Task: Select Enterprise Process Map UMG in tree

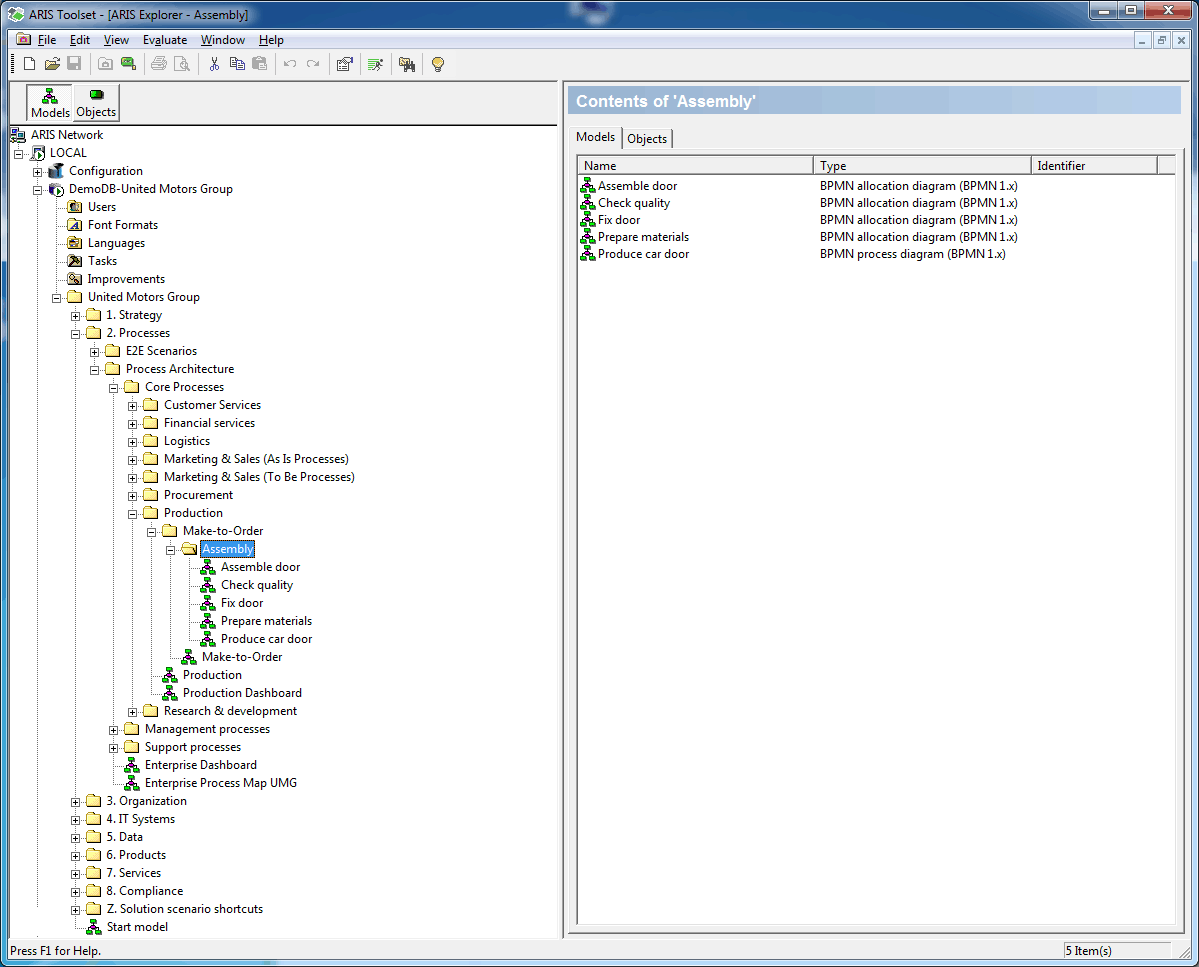Action: (x=220, y=783)
